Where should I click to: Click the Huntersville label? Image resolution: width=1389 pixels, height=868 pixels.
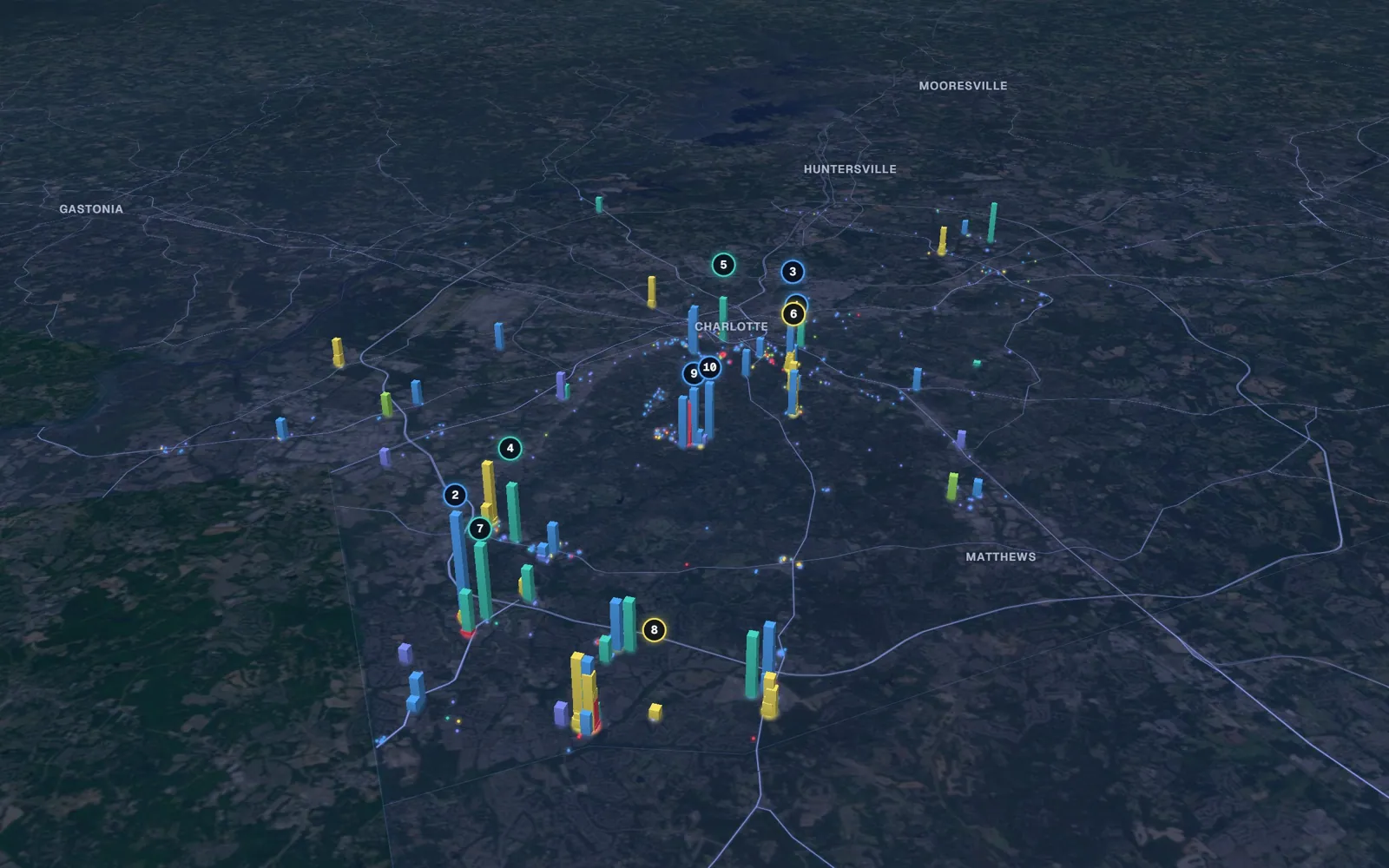(x=850, y=169)
